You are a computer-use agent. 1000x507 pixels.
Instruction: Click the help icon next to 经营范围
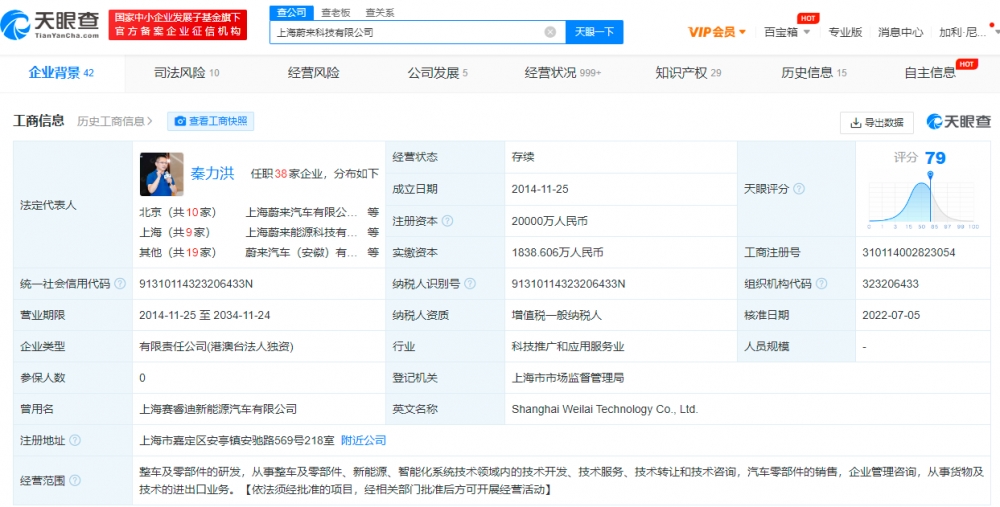click(75, 481)
